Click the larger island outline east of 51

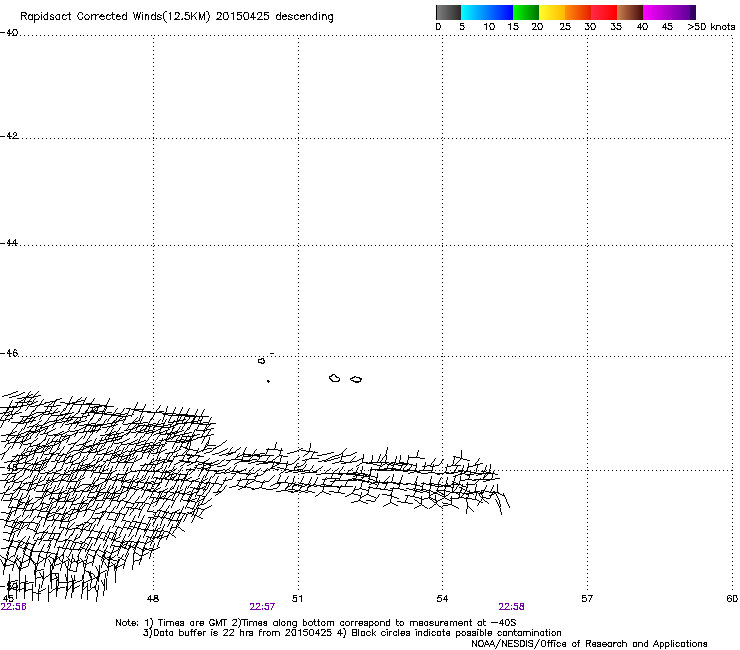coord(335,378)
